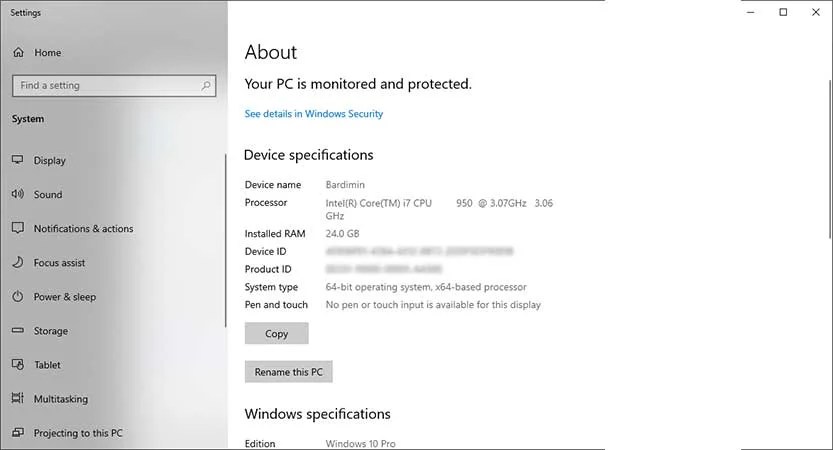The height and width of the screenshot is (450, 833).
Task: Select the device name value Bardimin
Action: pos(345,184)
